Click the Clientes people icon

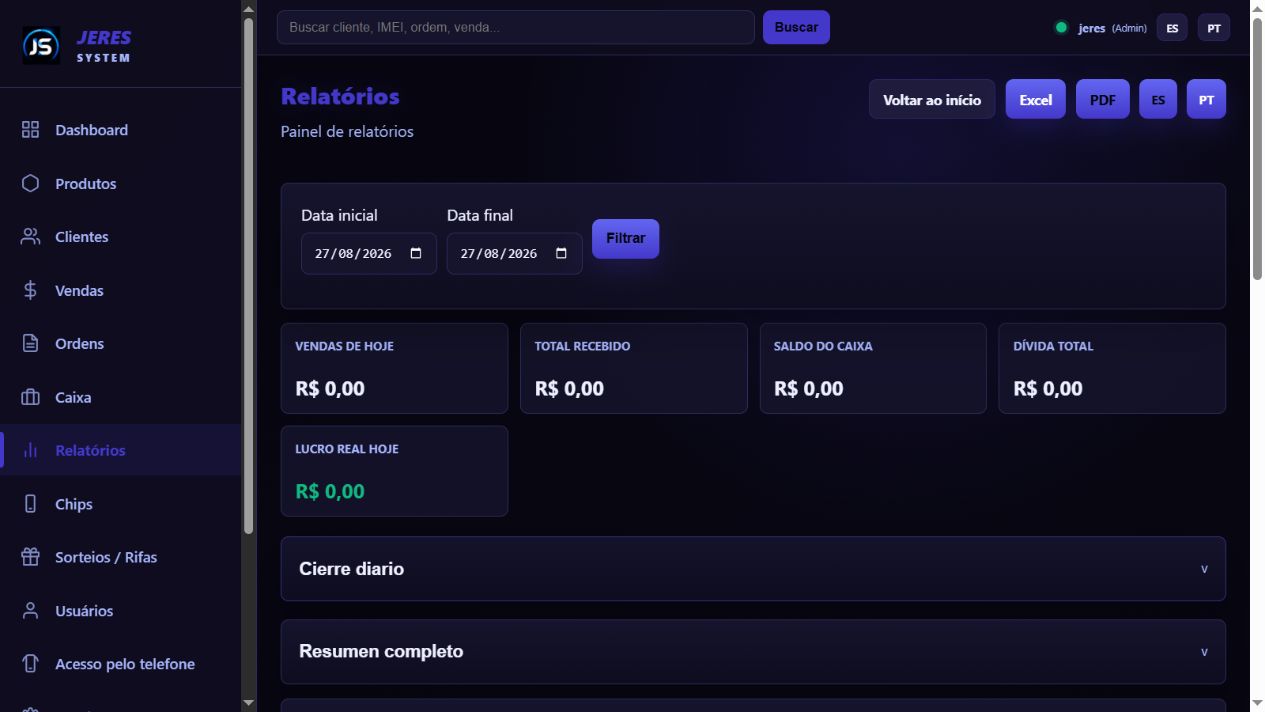30,237
